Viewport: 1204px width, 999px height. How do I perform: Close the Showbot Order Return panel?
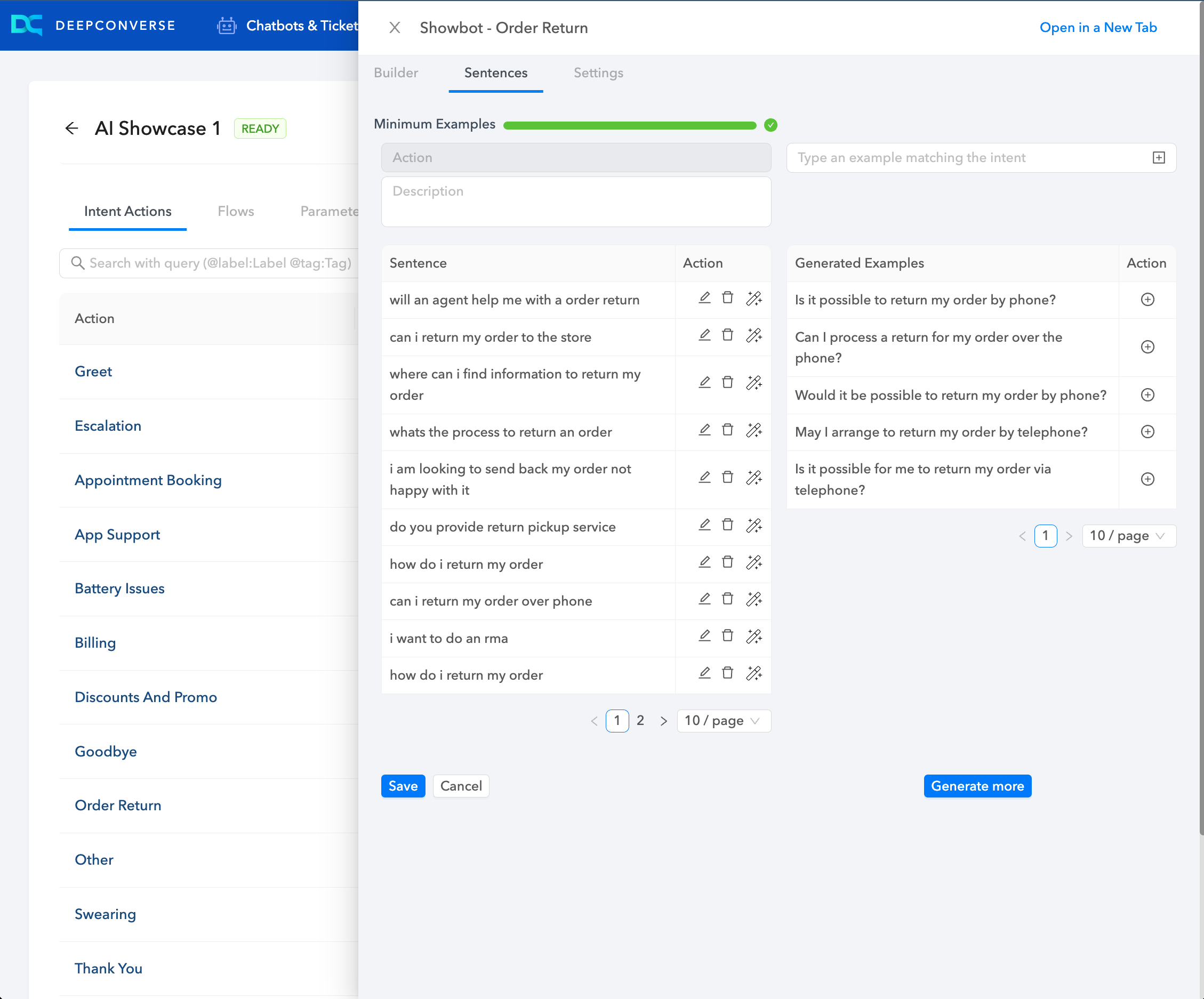coord(395,28)
